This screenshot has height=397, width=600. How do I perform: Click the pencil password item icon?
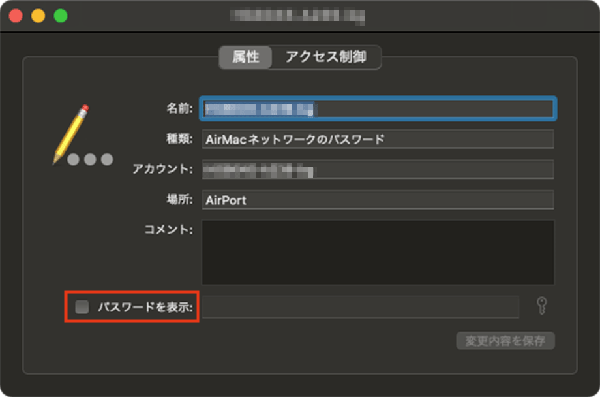(x=83, y=135)
